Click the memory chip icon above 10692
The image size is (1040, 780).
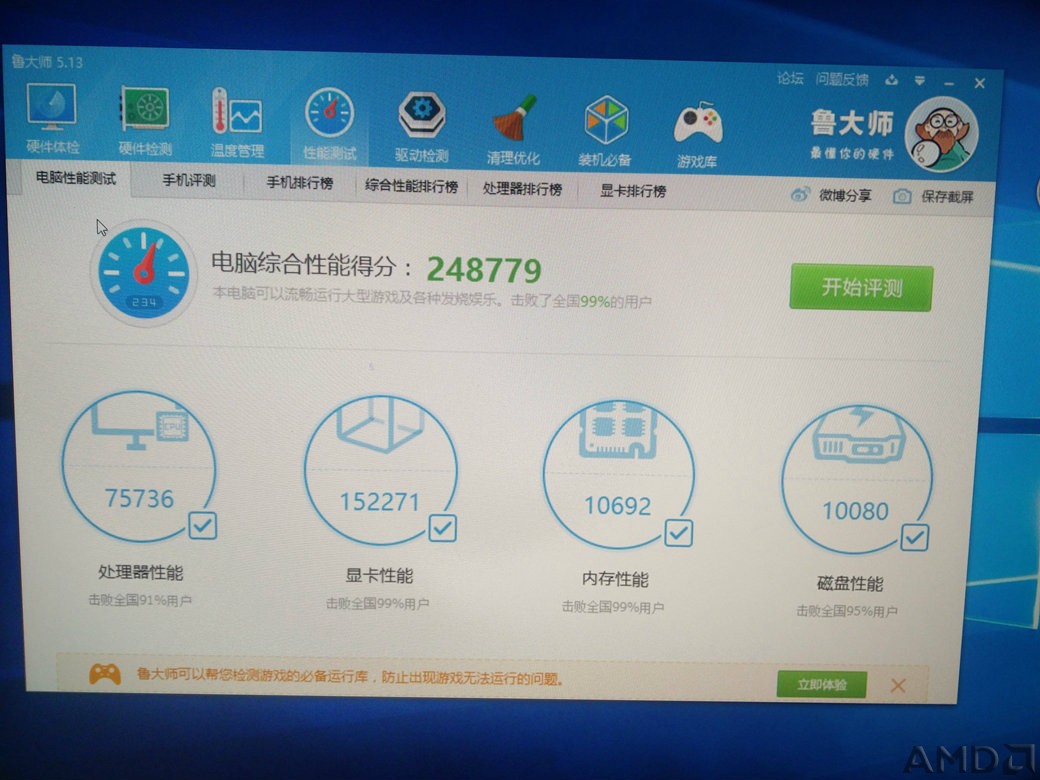[x=618, y=430]
